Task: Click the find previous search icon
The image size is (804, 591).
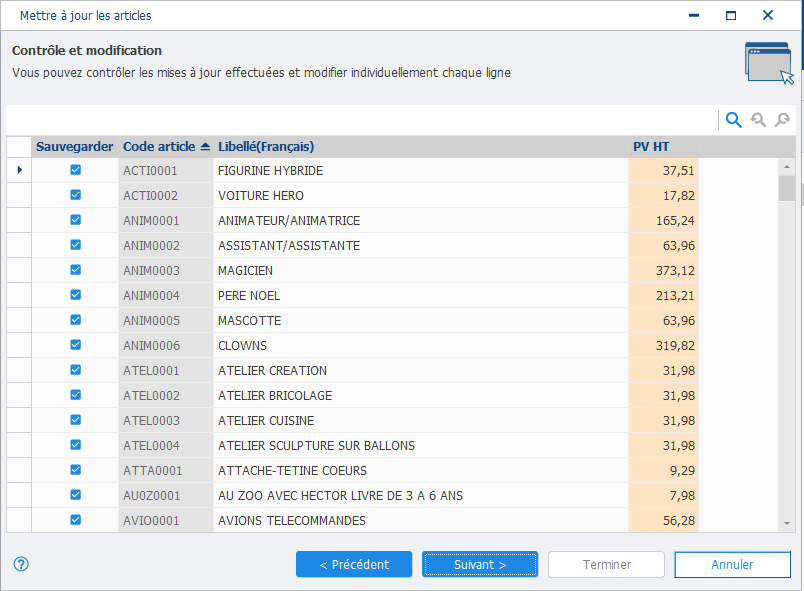Action: pos(758,120)
